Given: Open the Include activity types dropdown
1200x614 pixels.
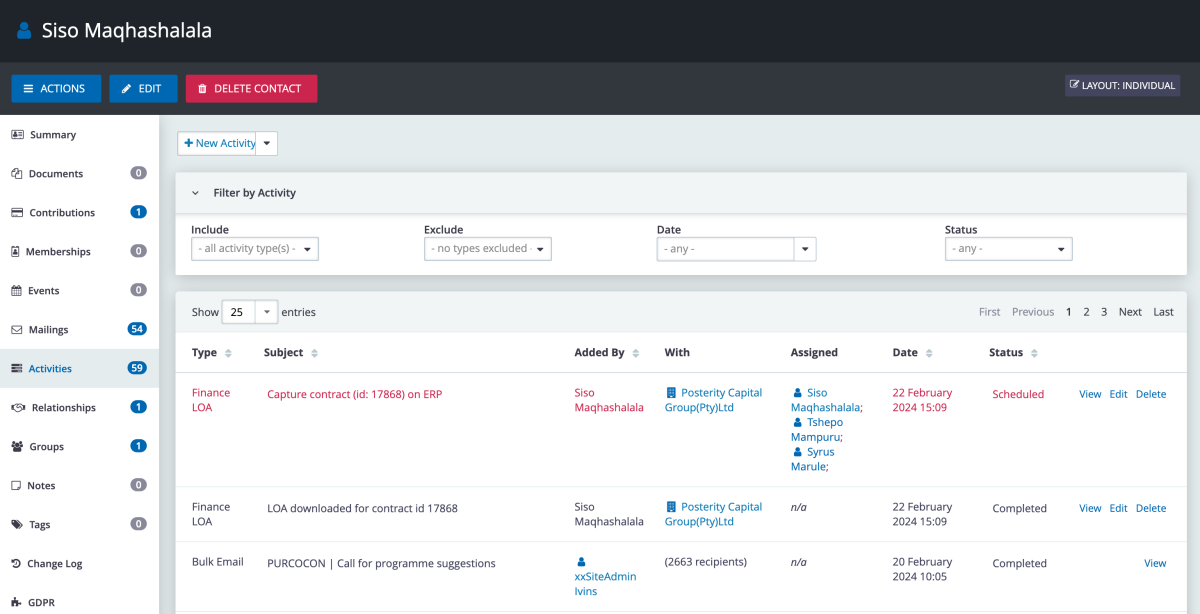Looking at the screenshot, I should [254, 248].
